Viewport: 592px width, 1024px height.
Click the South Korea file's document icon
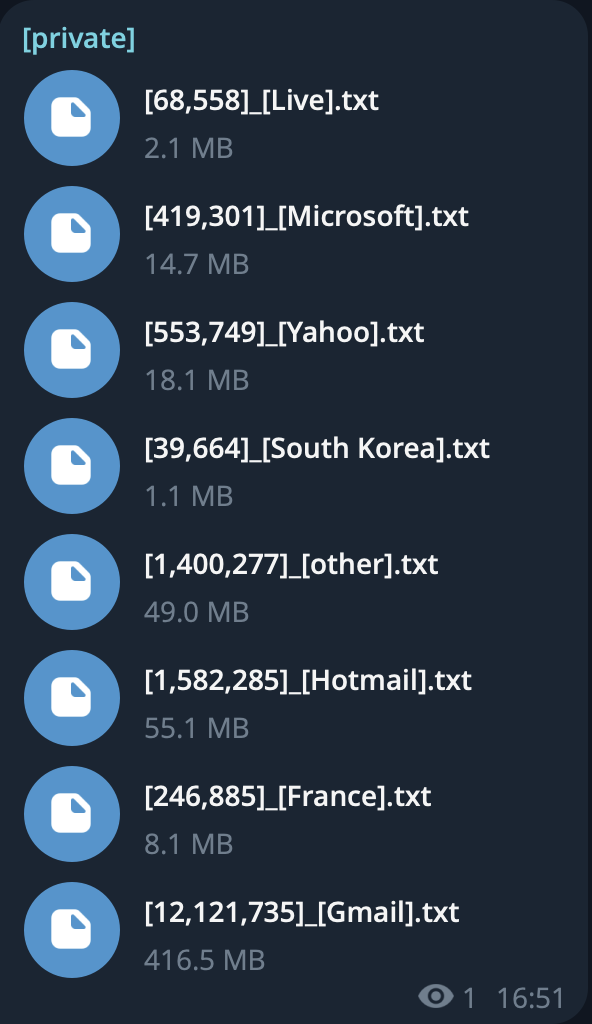72,466
